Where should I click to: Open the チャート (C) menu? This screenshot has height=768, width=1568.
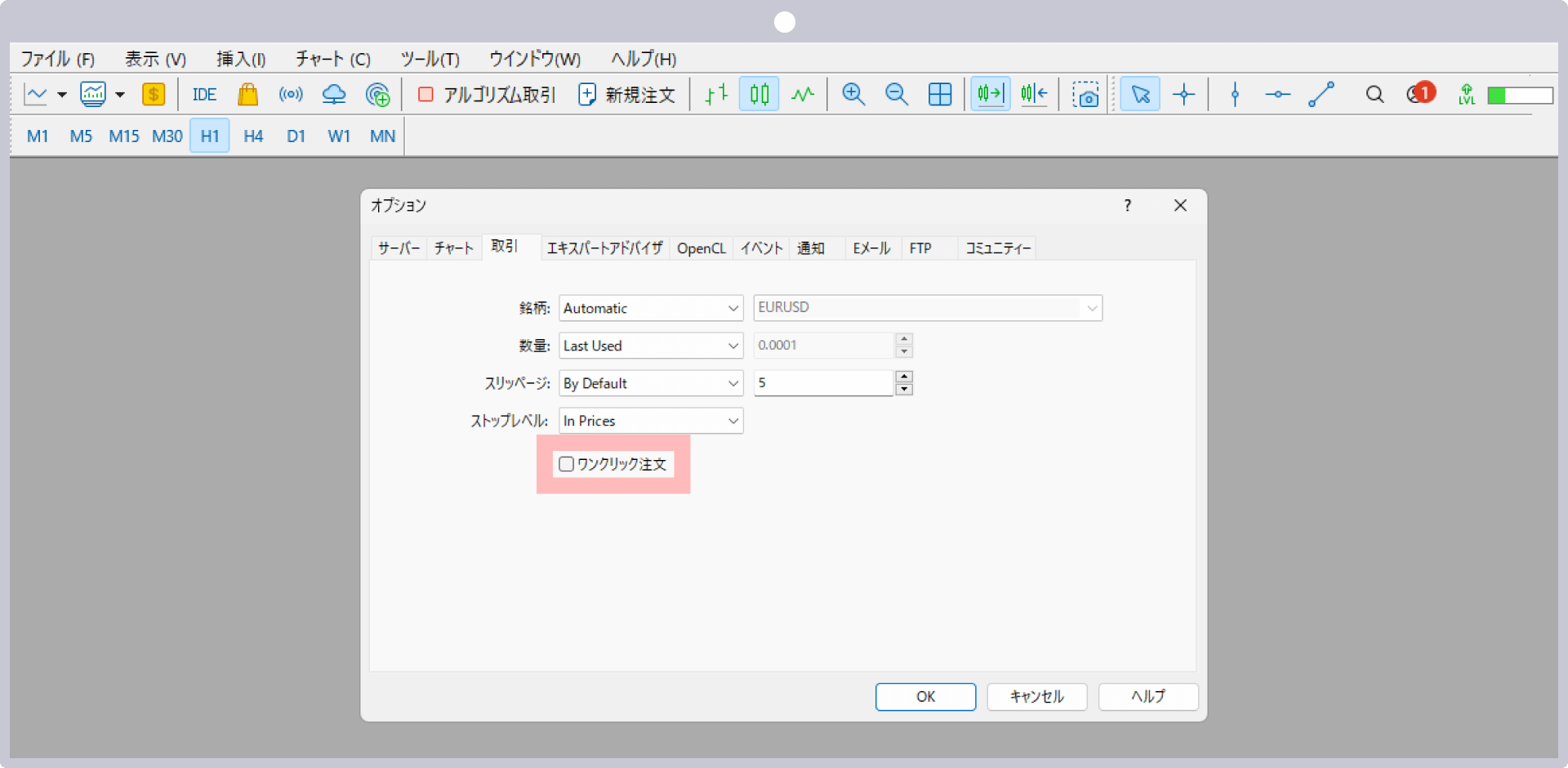(333, 59)
